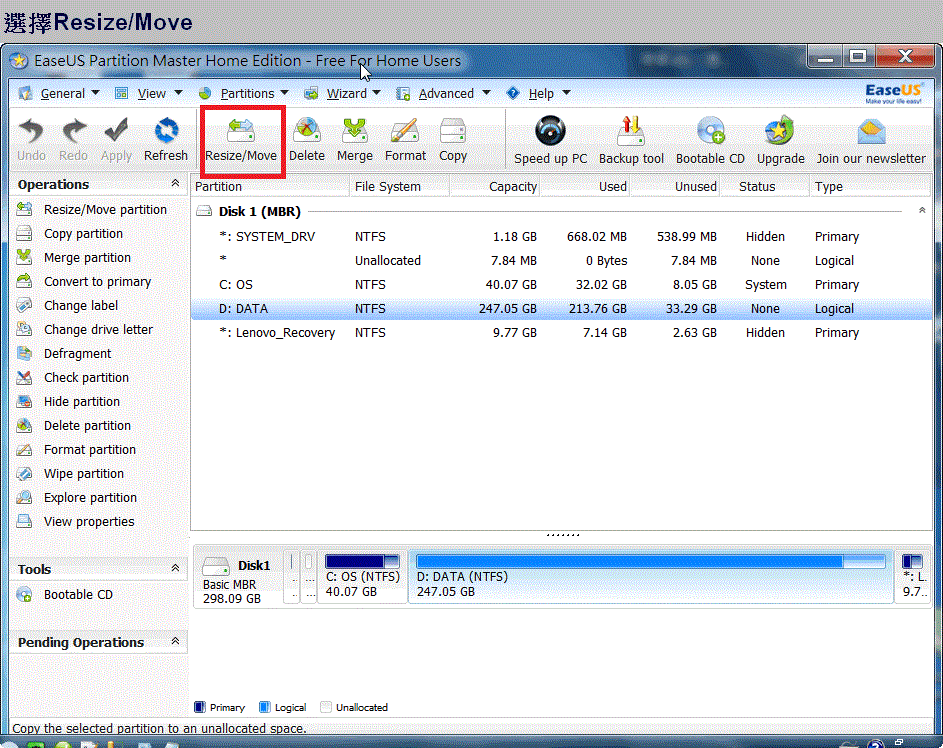Click the Upgrade icon
The width and height of the screenshot is (943, 748).
pyautogui.click(x=781, y=141)
